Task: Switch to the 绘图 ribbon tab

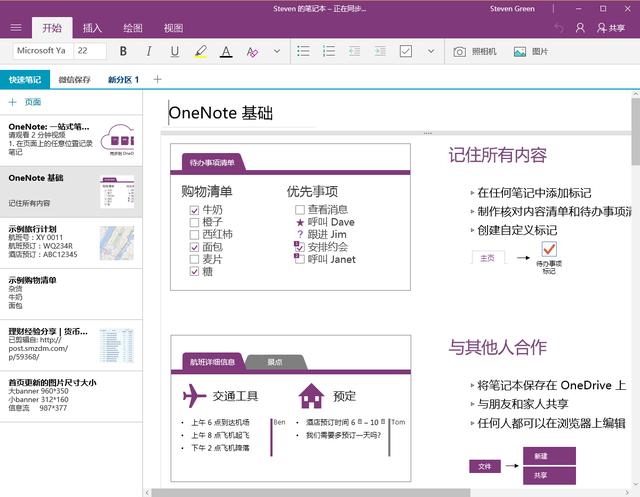Action: pyautogui.click(x=133, y=28)
